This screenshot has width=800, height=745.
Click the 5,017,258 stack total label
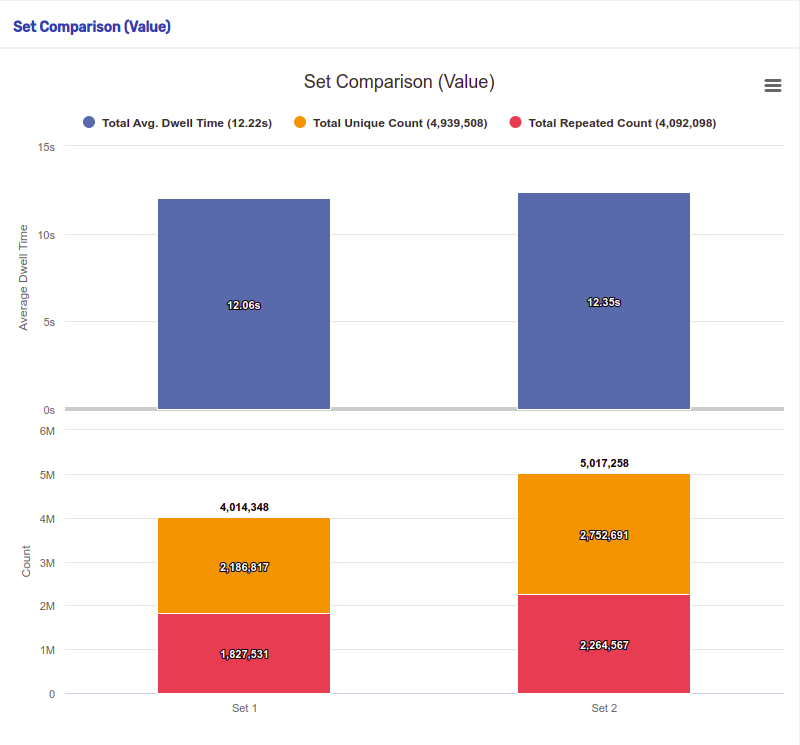tap(604, 463)
